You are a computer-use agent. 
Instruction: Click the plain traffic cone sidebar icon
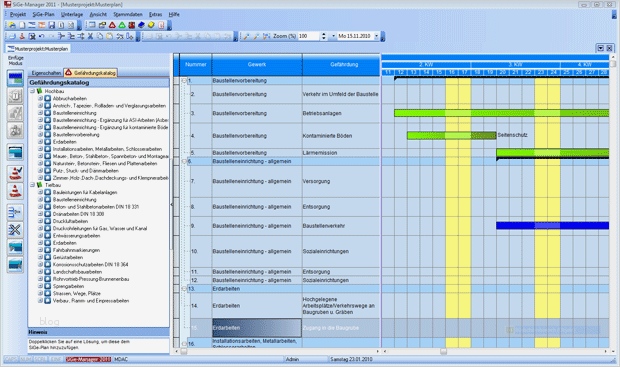click(x=15, y=191)
